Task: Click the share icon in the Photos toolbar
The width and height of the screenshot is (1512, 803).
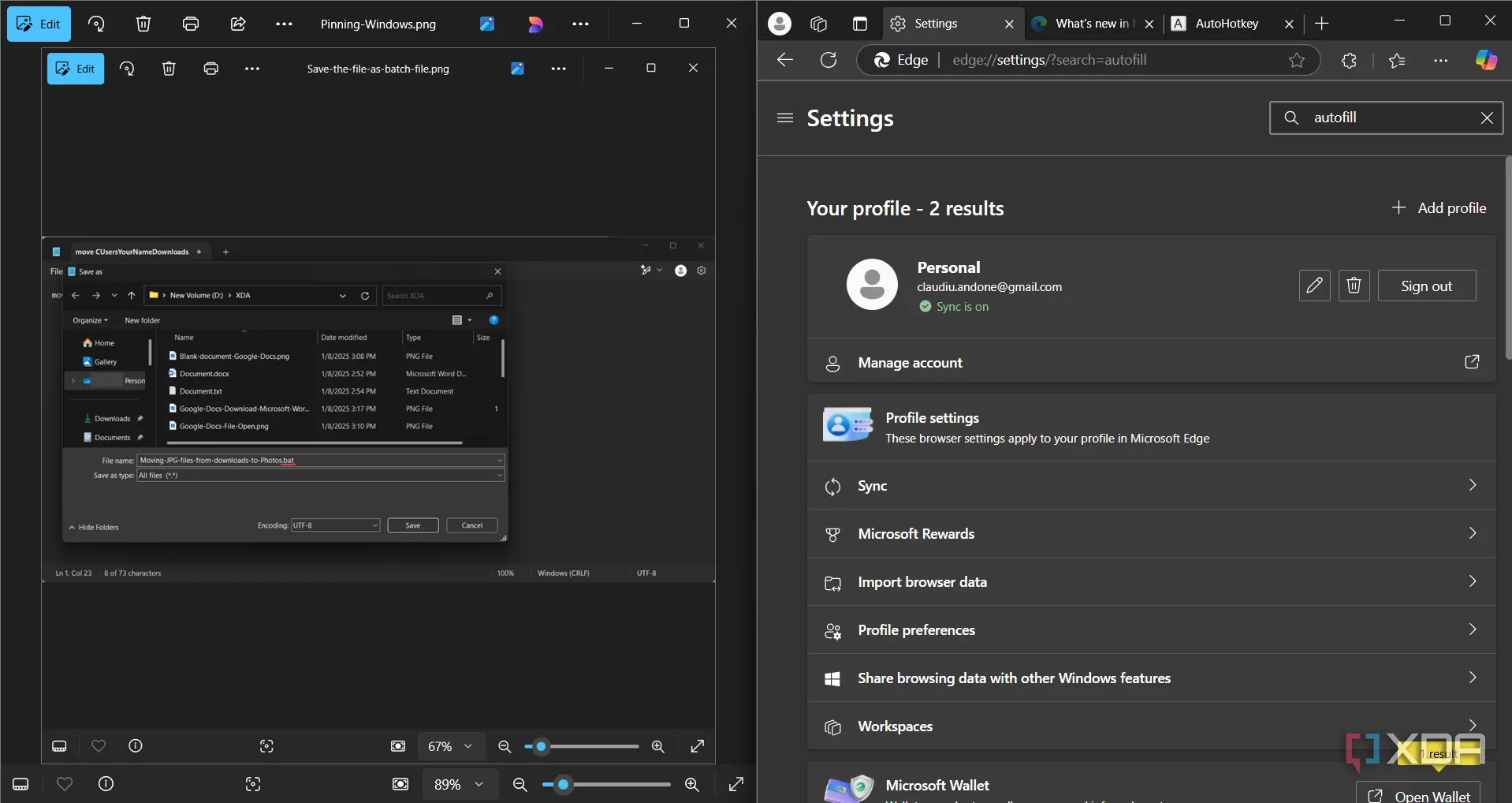Action: 237,24
